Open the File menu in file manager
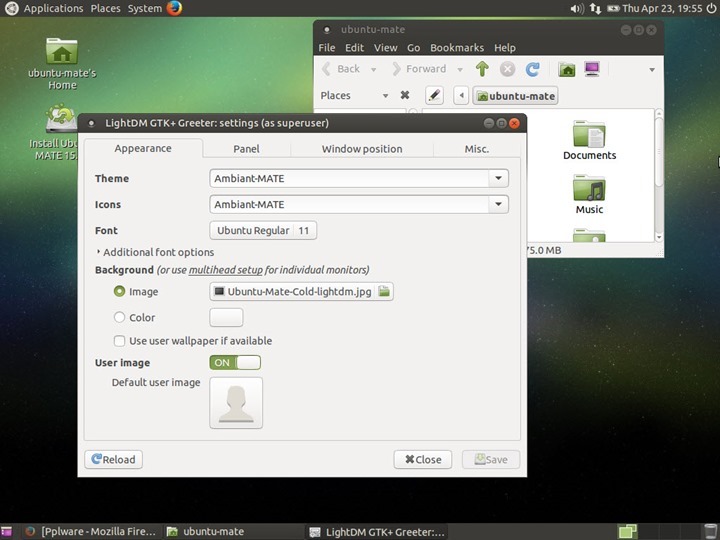The height and width of the screenshot is (540, 720). (326, 48)
